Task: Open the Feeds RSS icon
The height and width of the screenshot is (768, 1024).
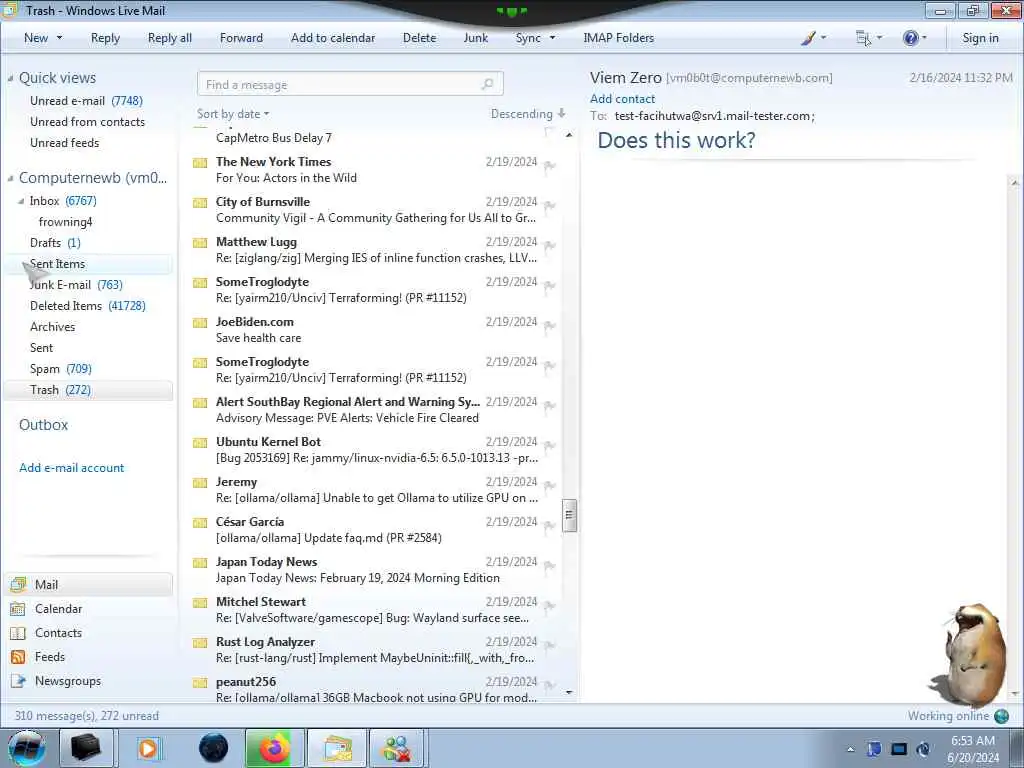Action: coord(18,657)
